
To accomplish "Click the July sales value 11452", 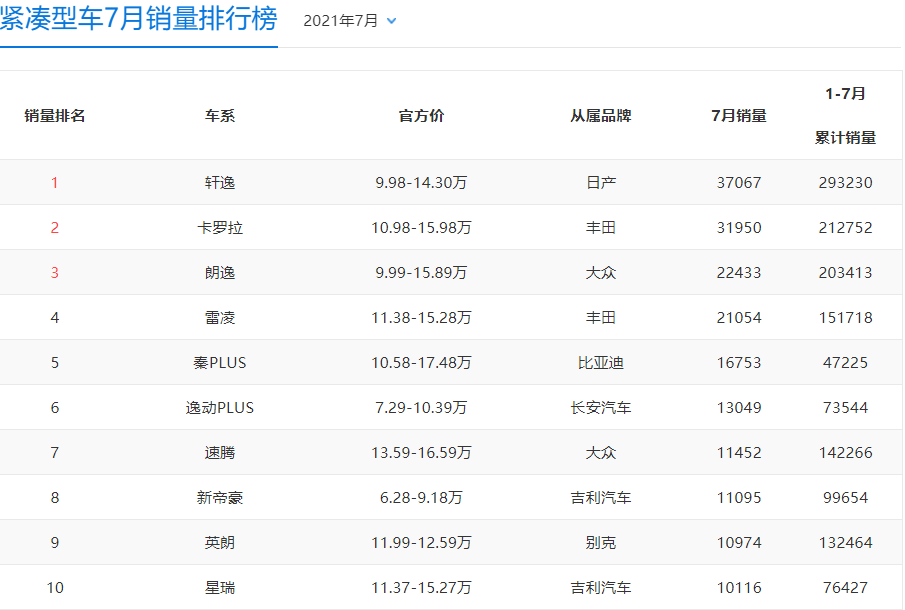I will tap(739, 452).
